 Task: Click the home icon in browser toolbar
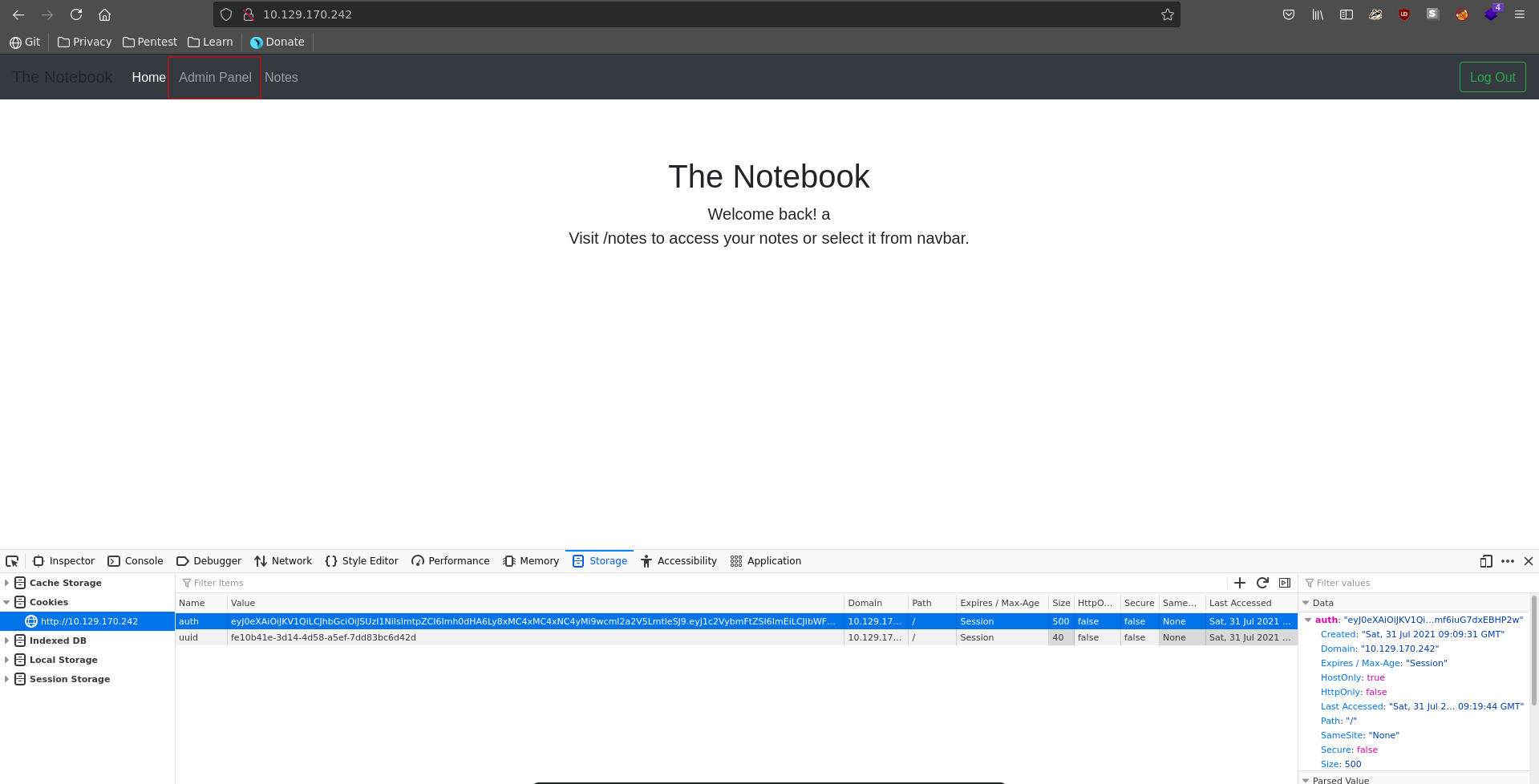click(104, 14)
